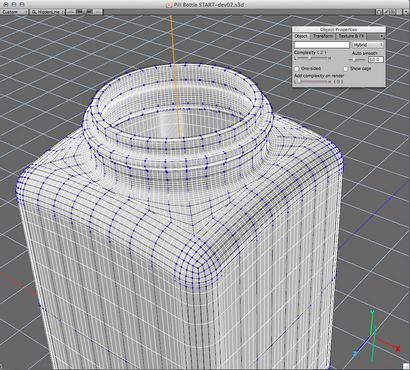Click the object name input field
The height and width of the screenshot is (370, 410).
coord(322,45)
